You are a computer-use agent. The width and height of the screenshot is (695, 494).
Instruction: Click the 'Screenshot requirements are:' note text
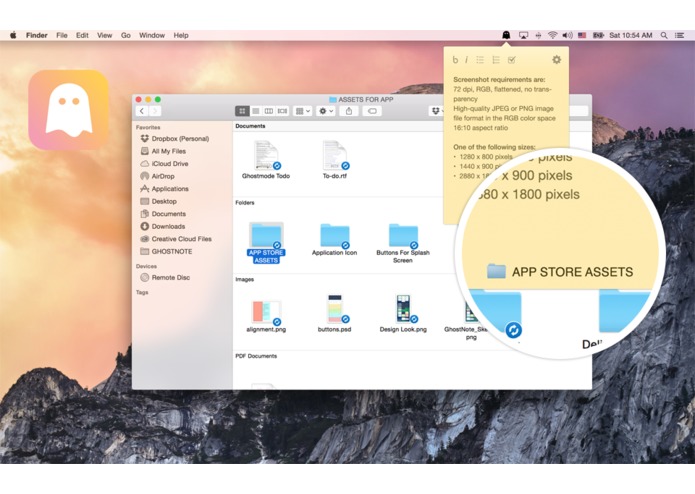pyautogui.click(x=499, y=80)
